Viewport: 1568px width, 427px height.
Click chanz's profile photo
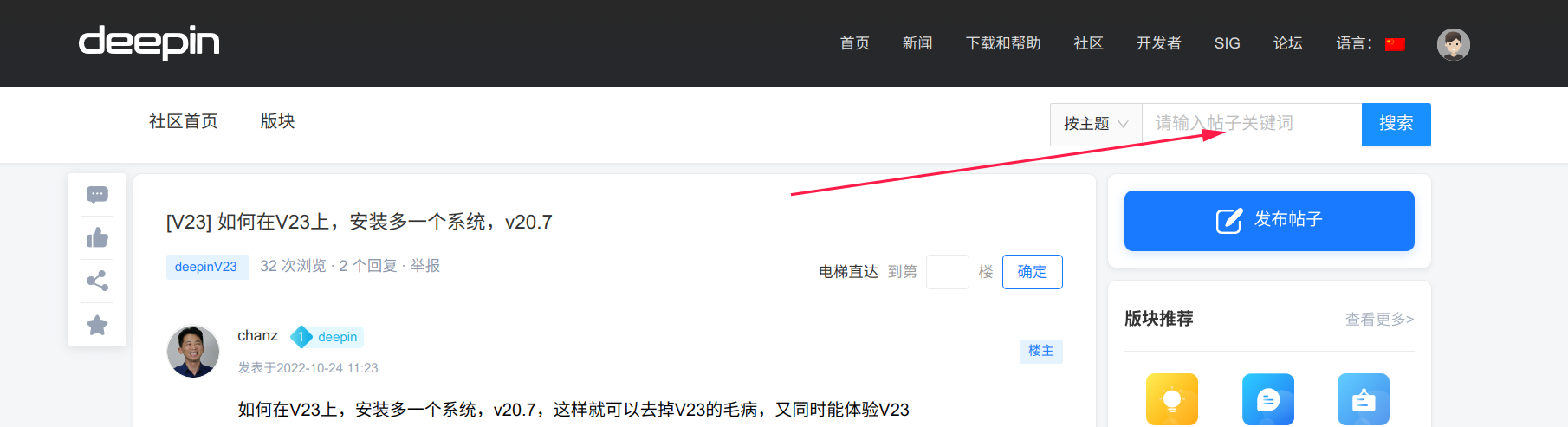click(192, 352)
